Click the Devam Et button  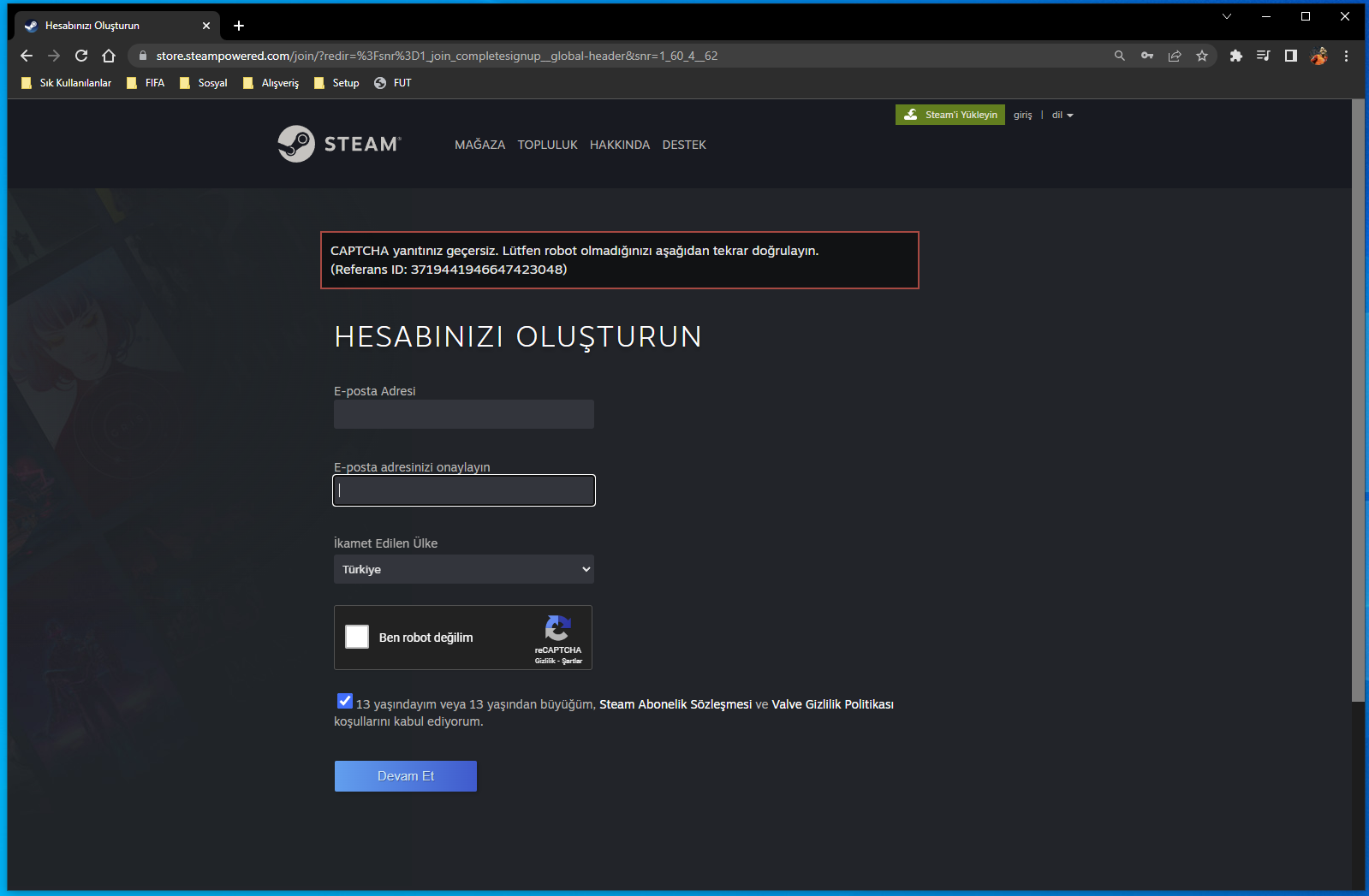pyautogui.click(x=406, y=776)
